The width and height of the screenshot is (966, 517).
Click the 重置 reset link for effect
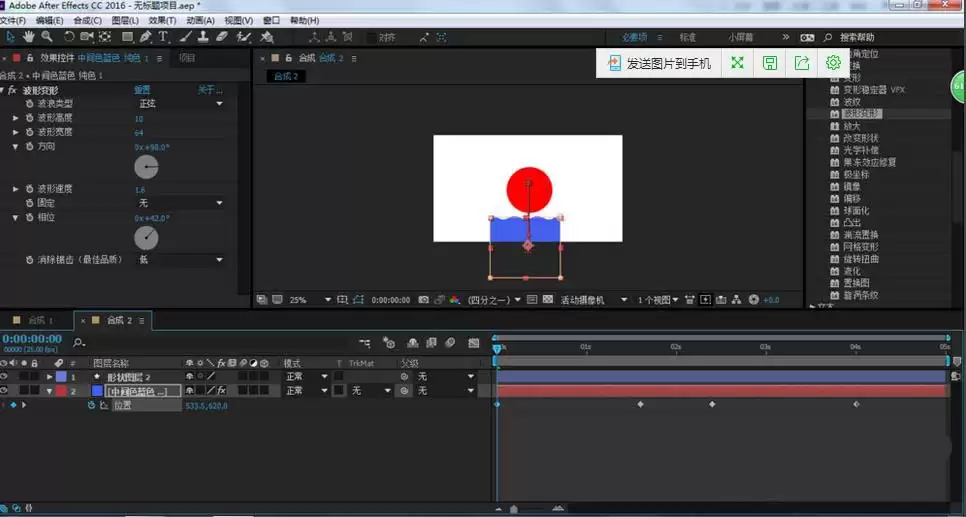pyautogui.click(x=142, y=90)
